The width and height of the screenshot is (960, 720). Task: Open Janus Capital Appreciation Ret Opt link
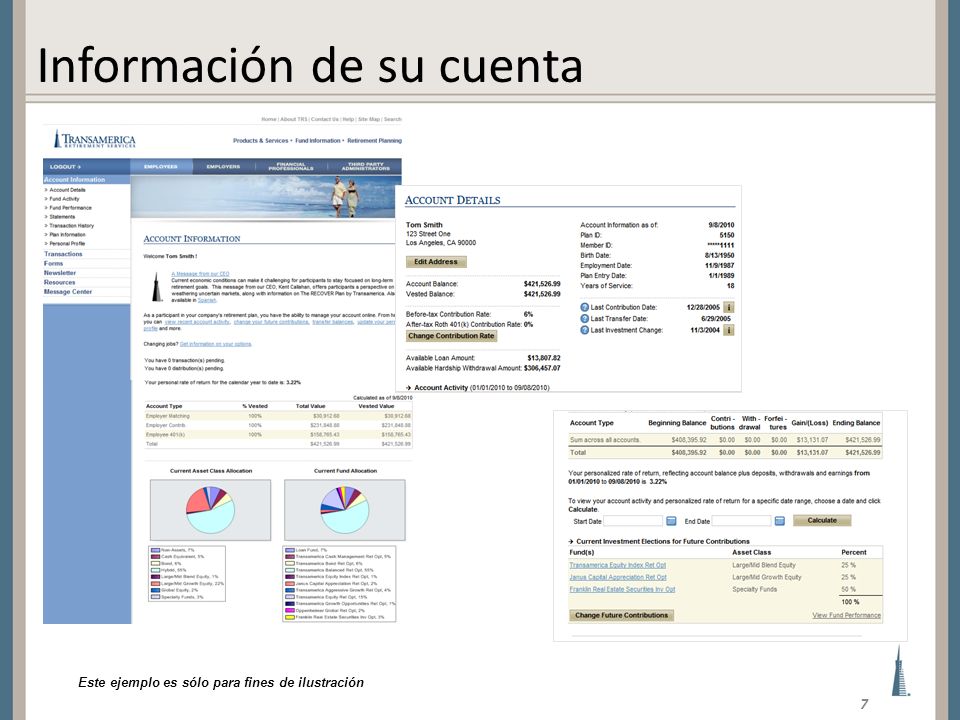pyautogui.click(x=618, y=577)
